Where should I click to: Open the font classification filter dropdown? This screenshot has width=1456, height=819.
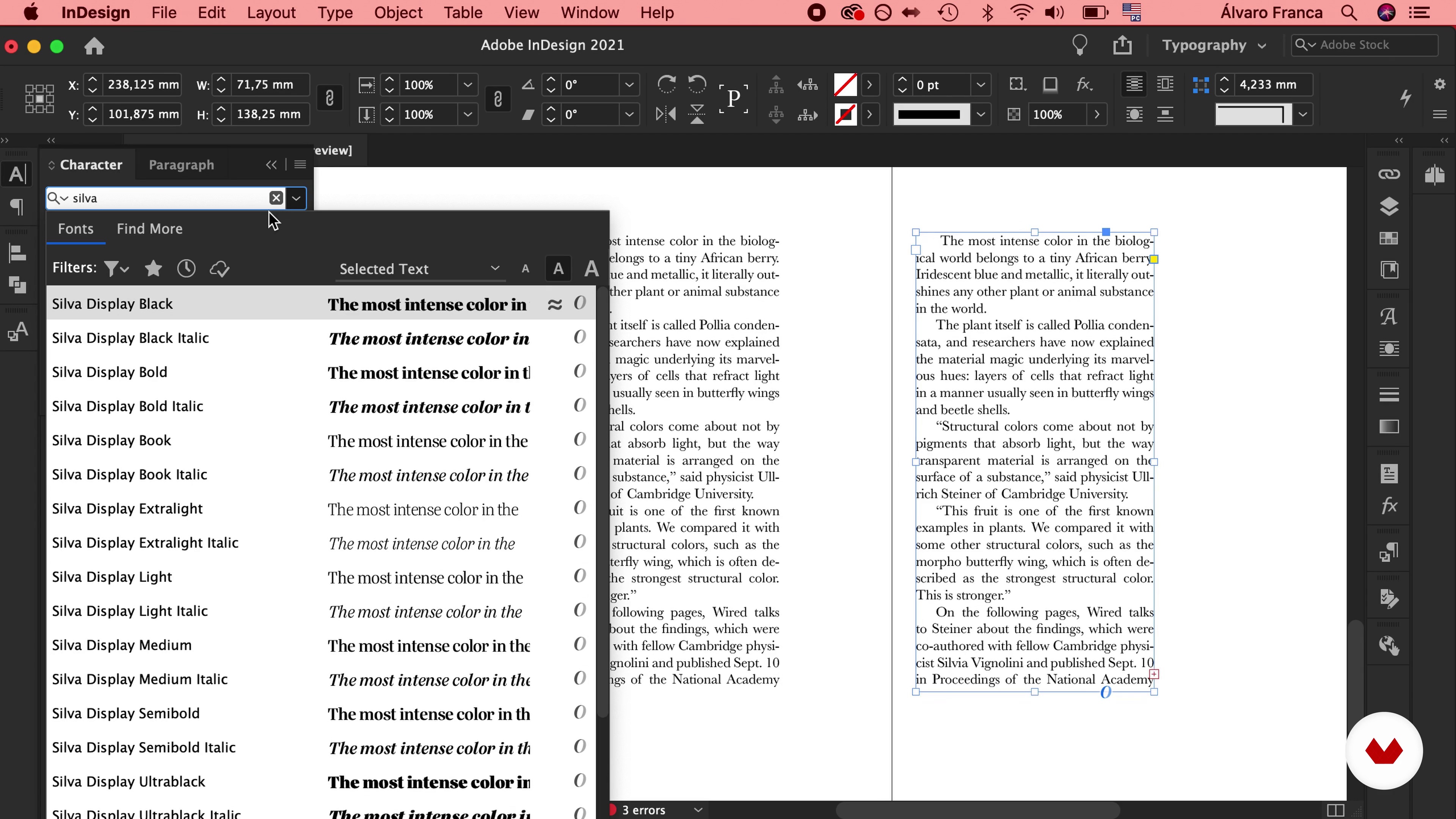point(116,268)
